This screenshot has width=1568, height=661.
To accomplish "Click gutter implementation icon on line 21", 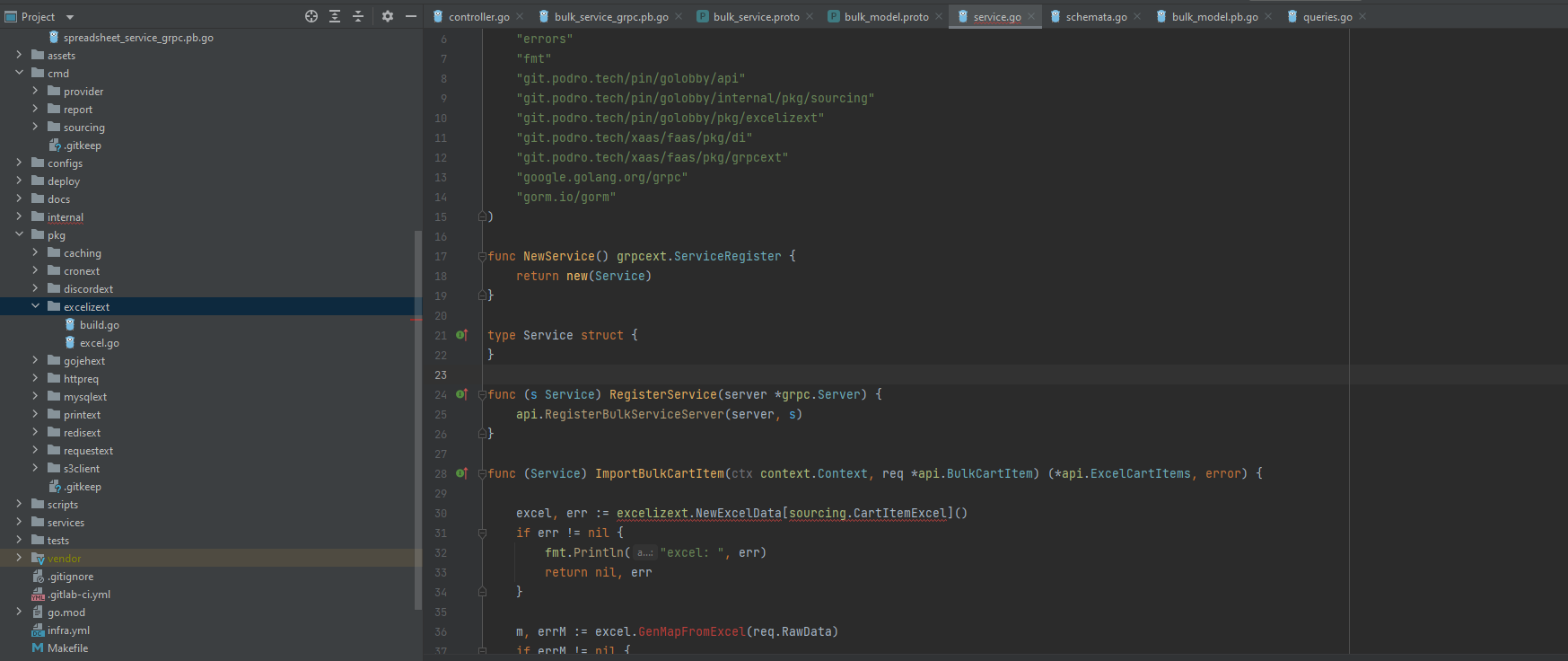I will point(461,335).
